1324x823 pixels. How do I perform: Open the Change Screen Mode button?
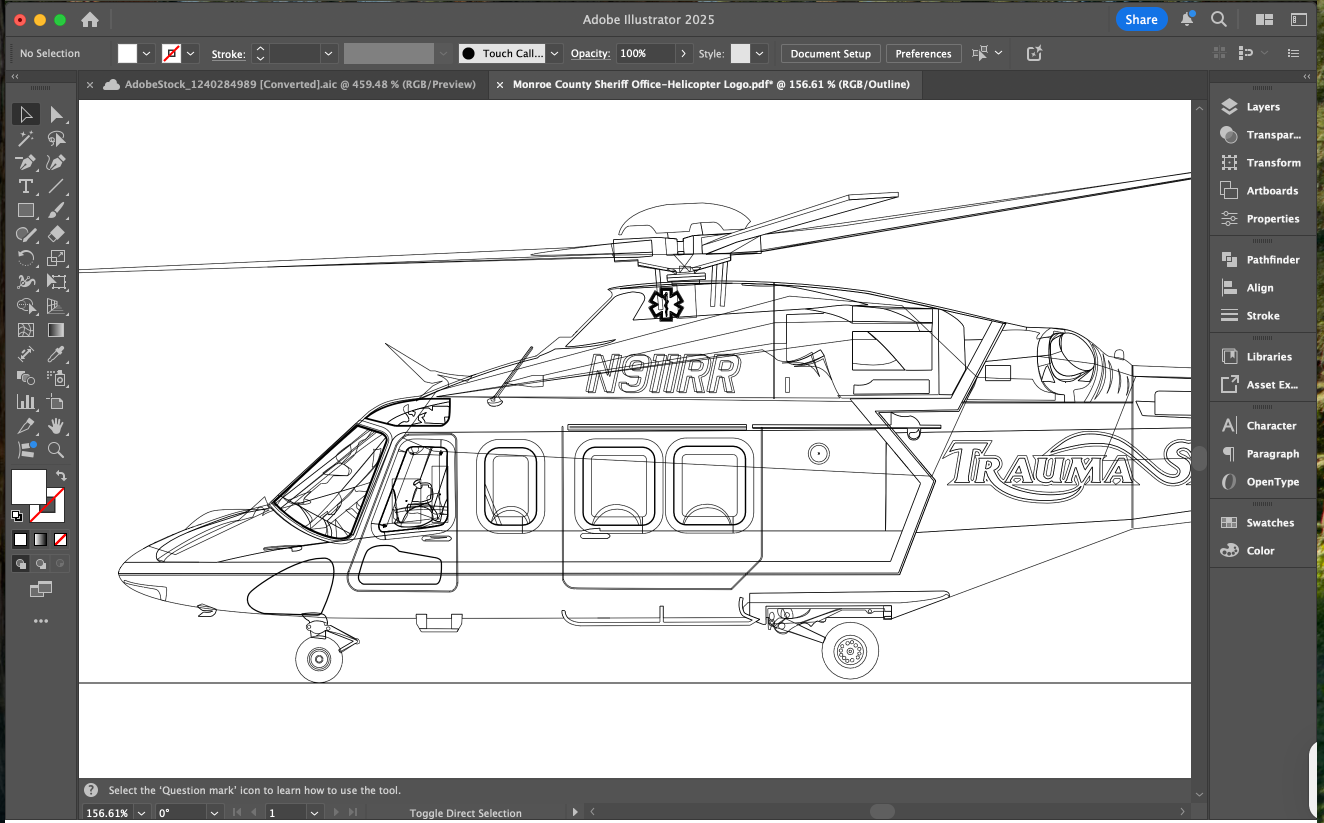pos(41,590)
